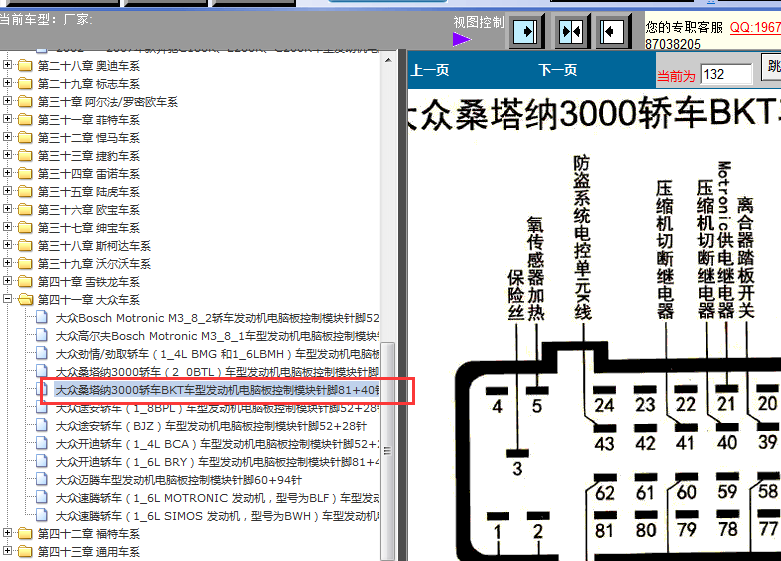
Task: Click document icon of 大众速腾轿车 SIMOS entry
Action: click(42, 515)
